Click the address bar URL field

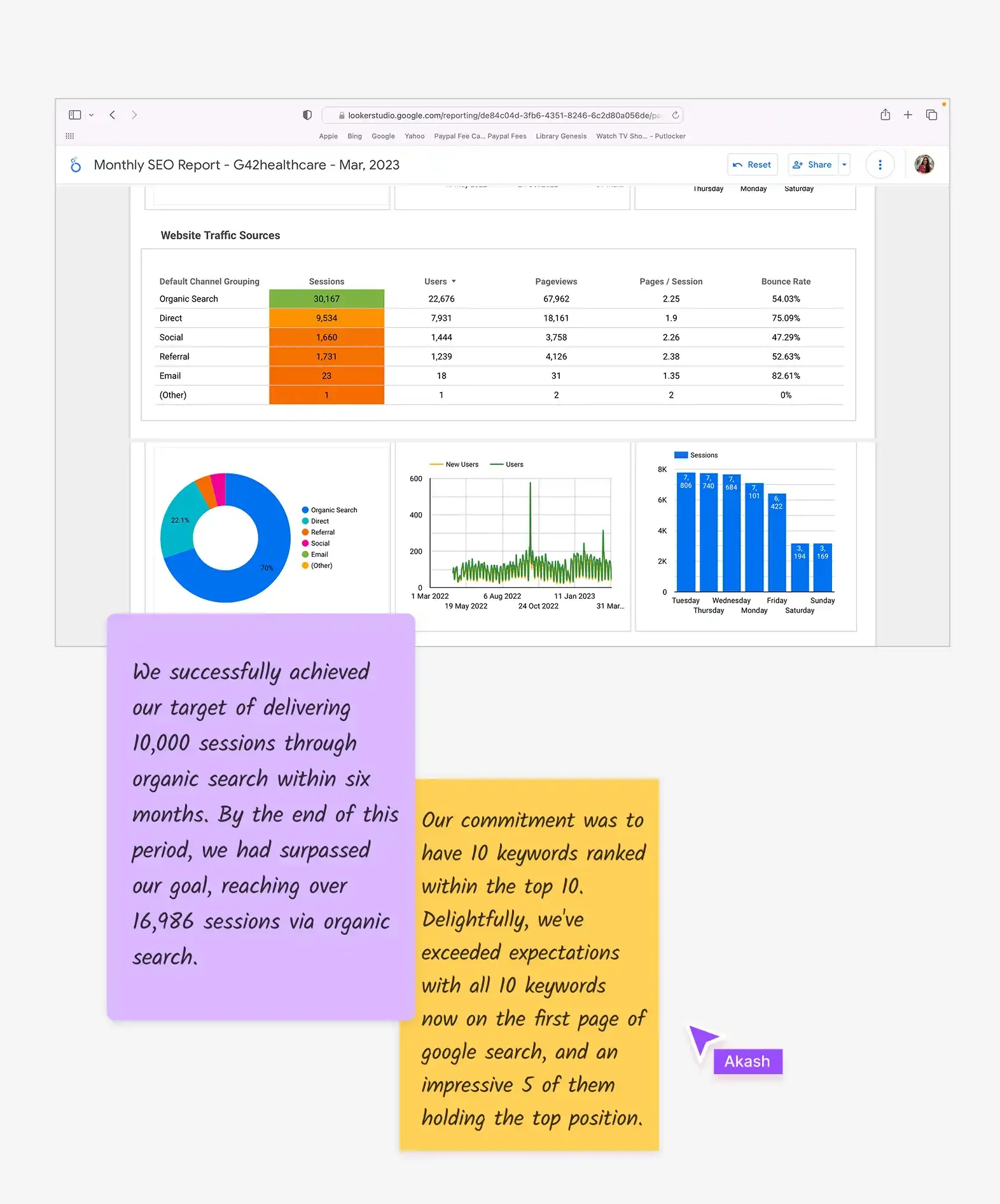tap(503, 115)
